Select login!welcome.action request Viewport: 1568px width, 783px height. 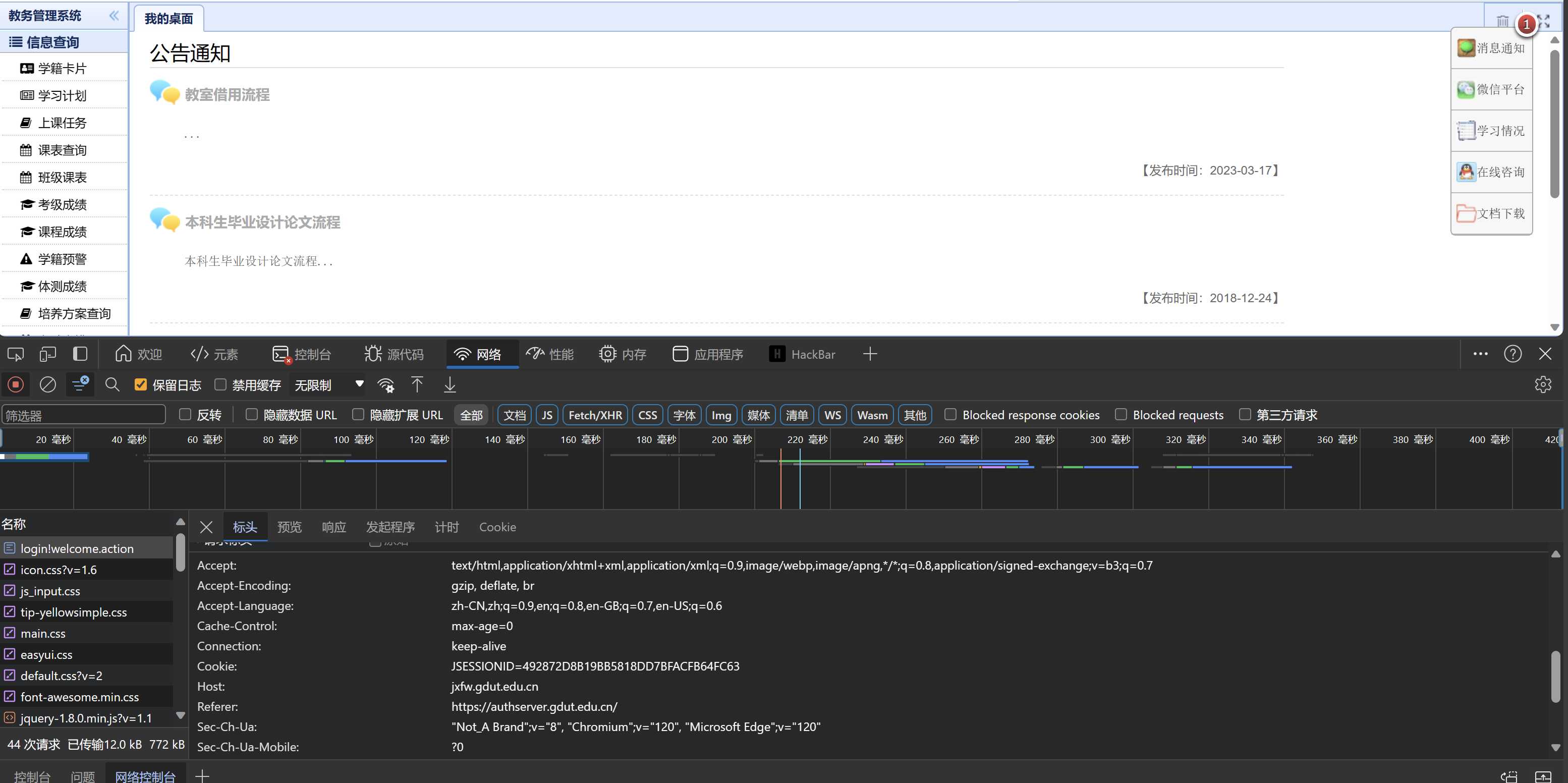tap(86, 548)
